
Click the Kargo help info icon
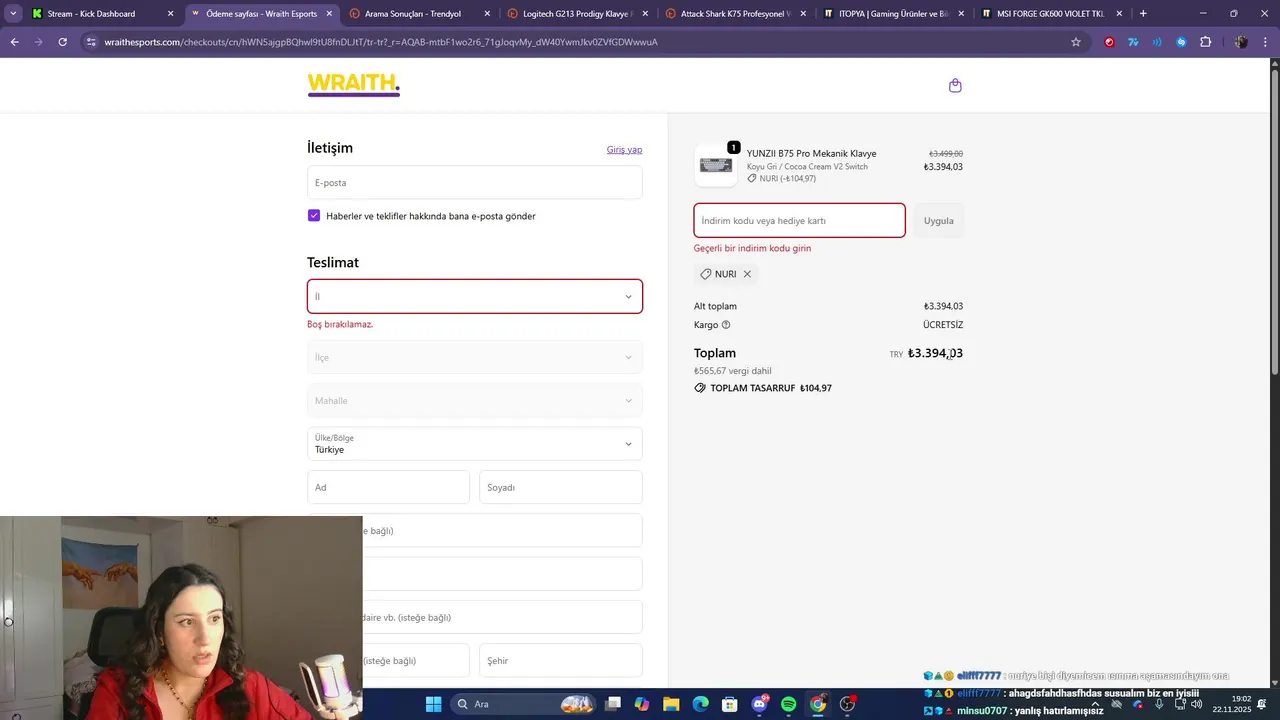click(726, 325)
